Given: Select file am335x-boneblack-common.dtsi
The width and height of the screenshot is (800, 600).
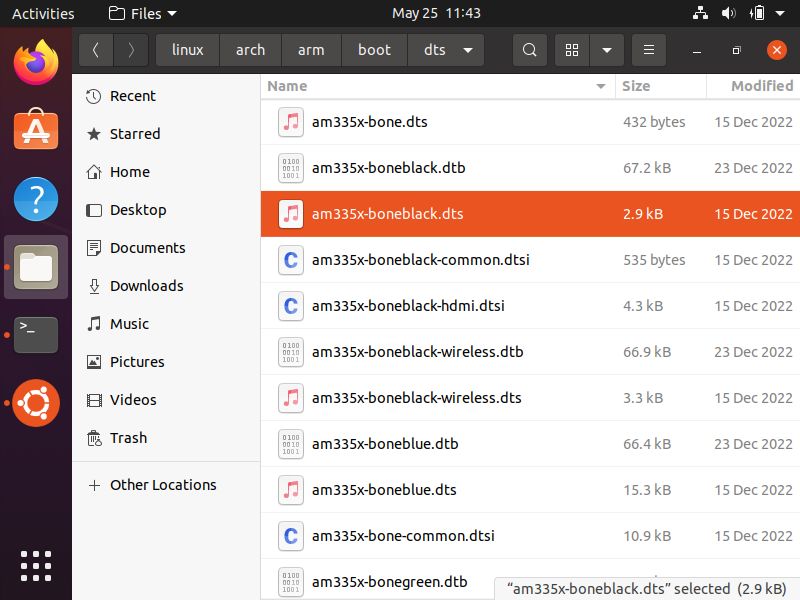Looking at the screenshot, I should pyautogui.click(x=530, y=260).
